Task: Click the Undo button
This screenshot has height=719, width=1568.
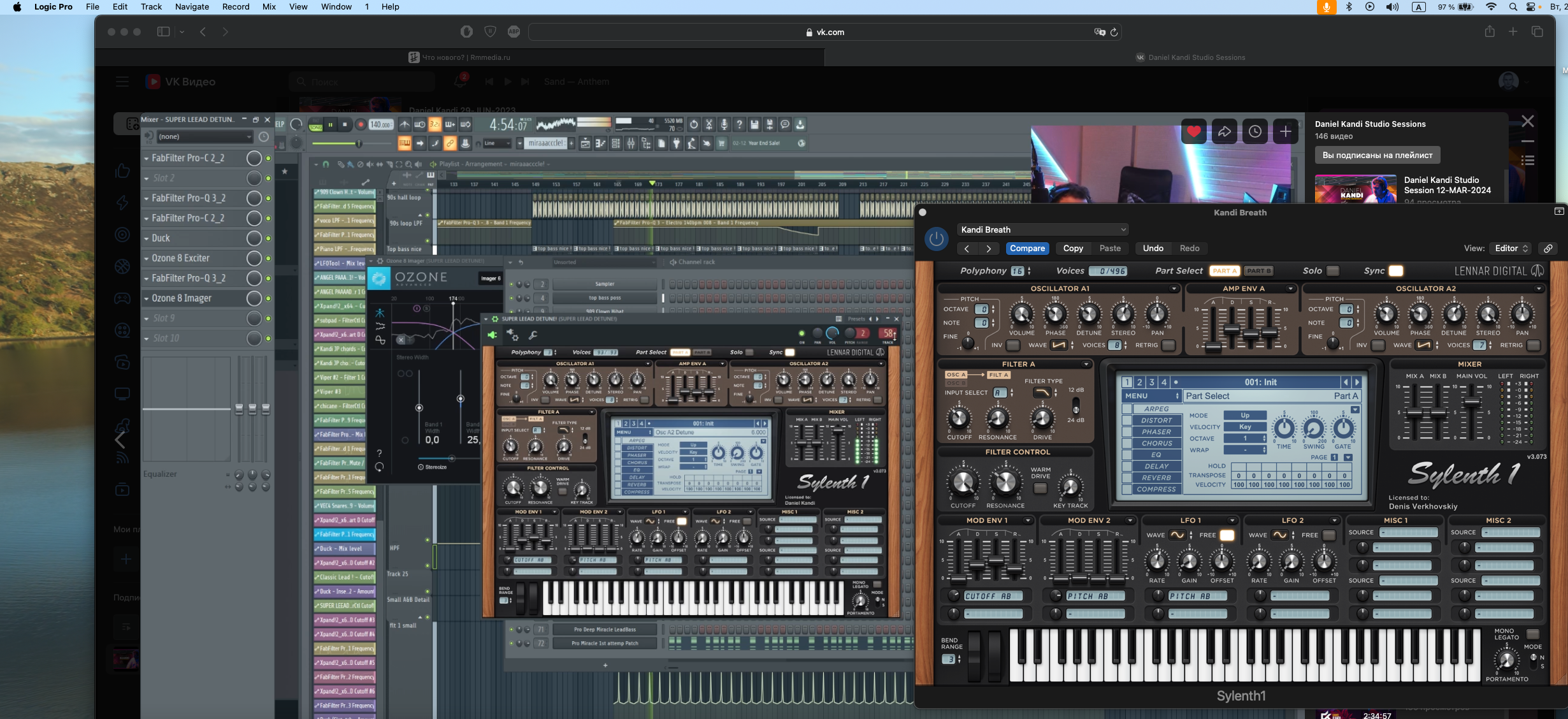Action: point(1153,249)
